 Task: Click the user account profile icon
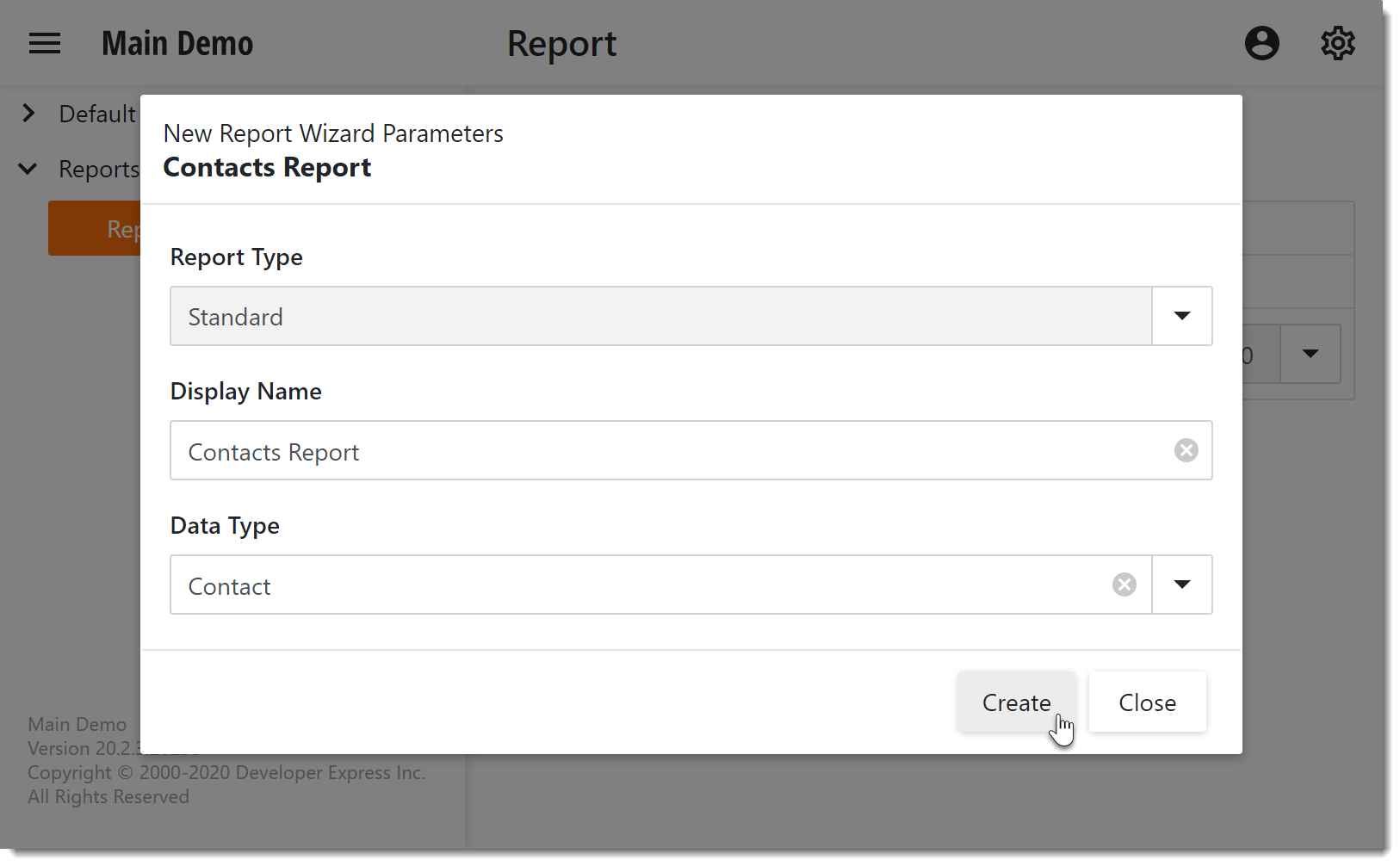1261,43
